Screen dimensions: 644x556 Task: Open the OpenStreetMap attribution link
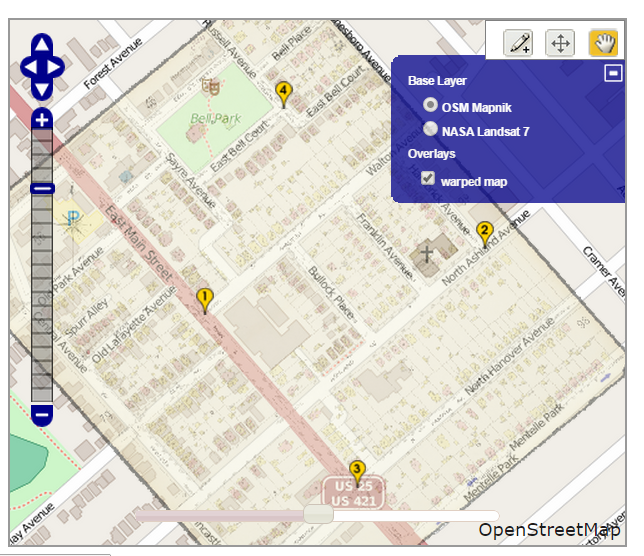point(548,530)
